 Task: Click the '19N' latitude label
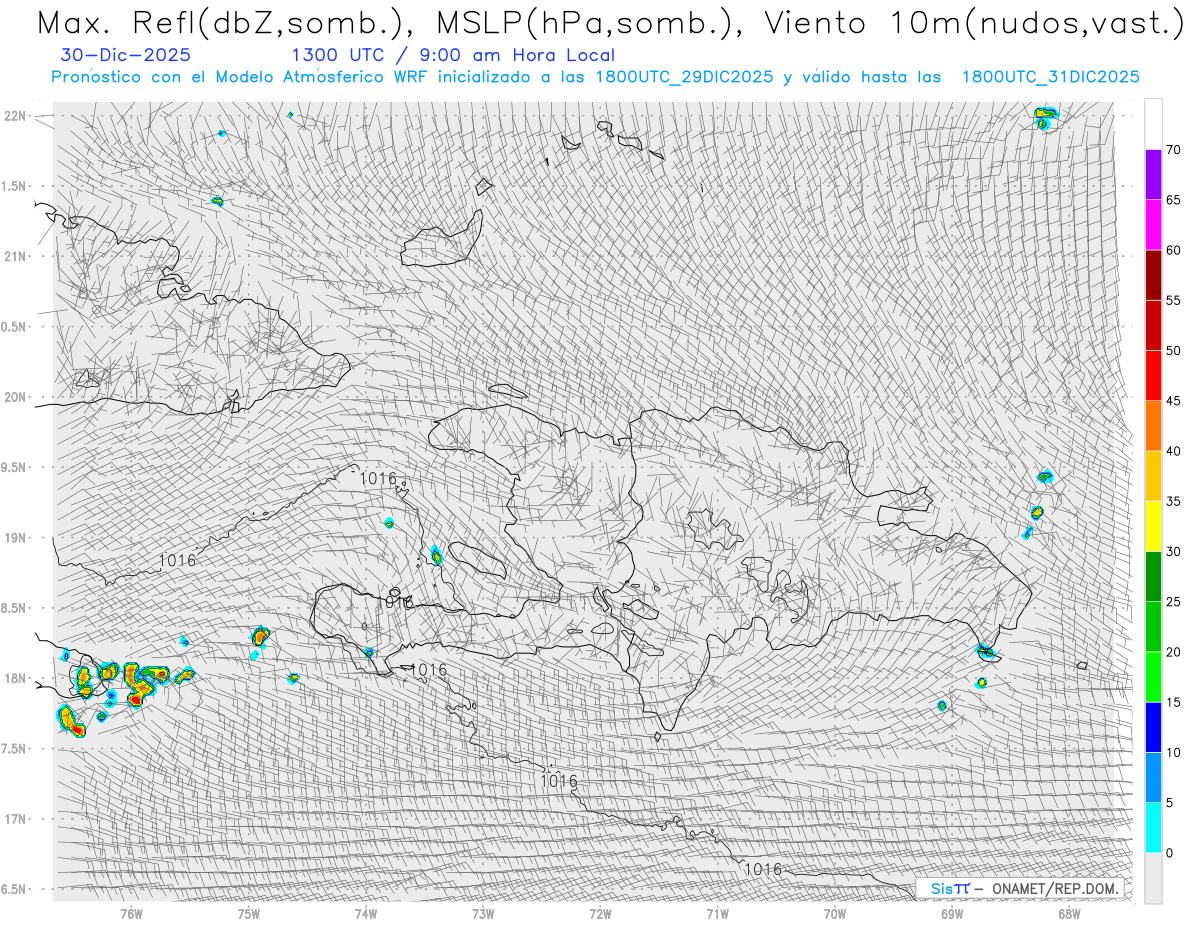[15, 537]
